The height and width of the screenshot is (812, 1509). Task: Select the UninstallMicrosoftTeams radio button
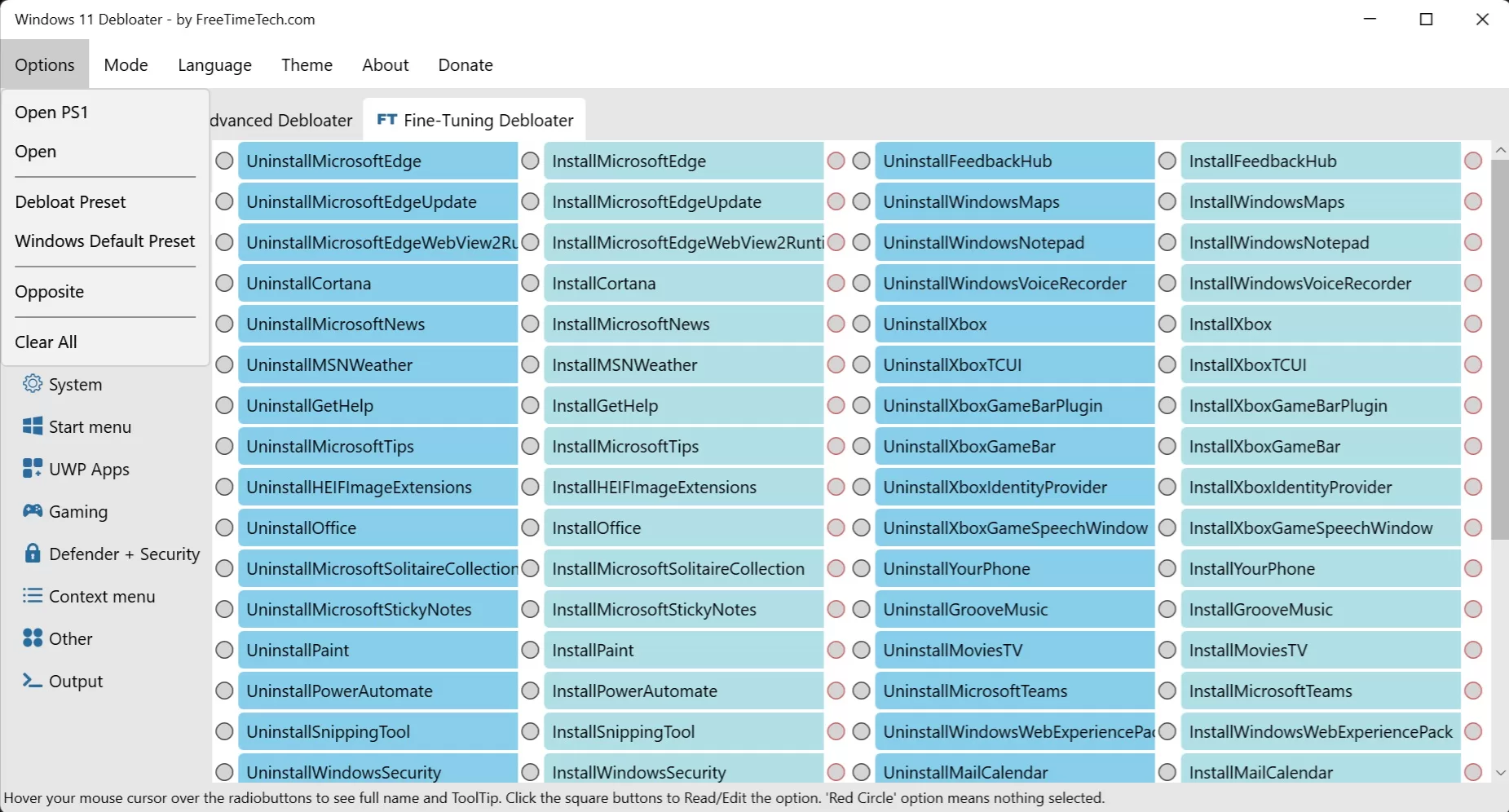point(861,691)
